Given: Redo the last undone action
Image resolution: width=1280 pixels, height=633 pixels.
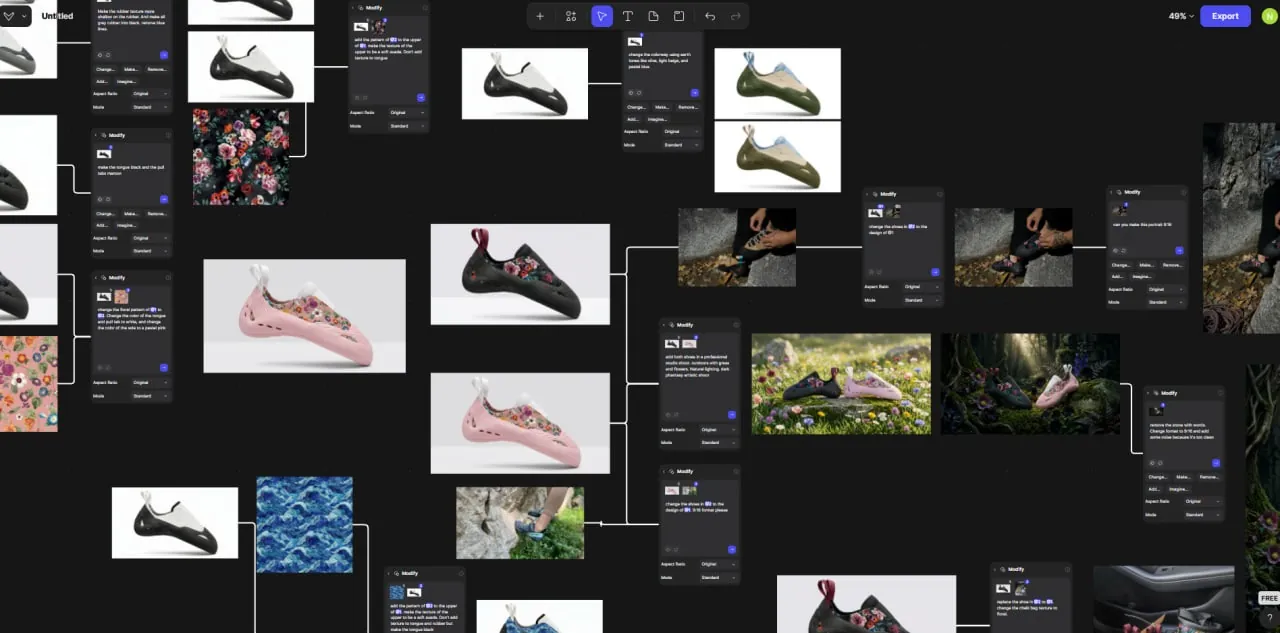Looking at the screenshot, I should (x=736, y=16).
